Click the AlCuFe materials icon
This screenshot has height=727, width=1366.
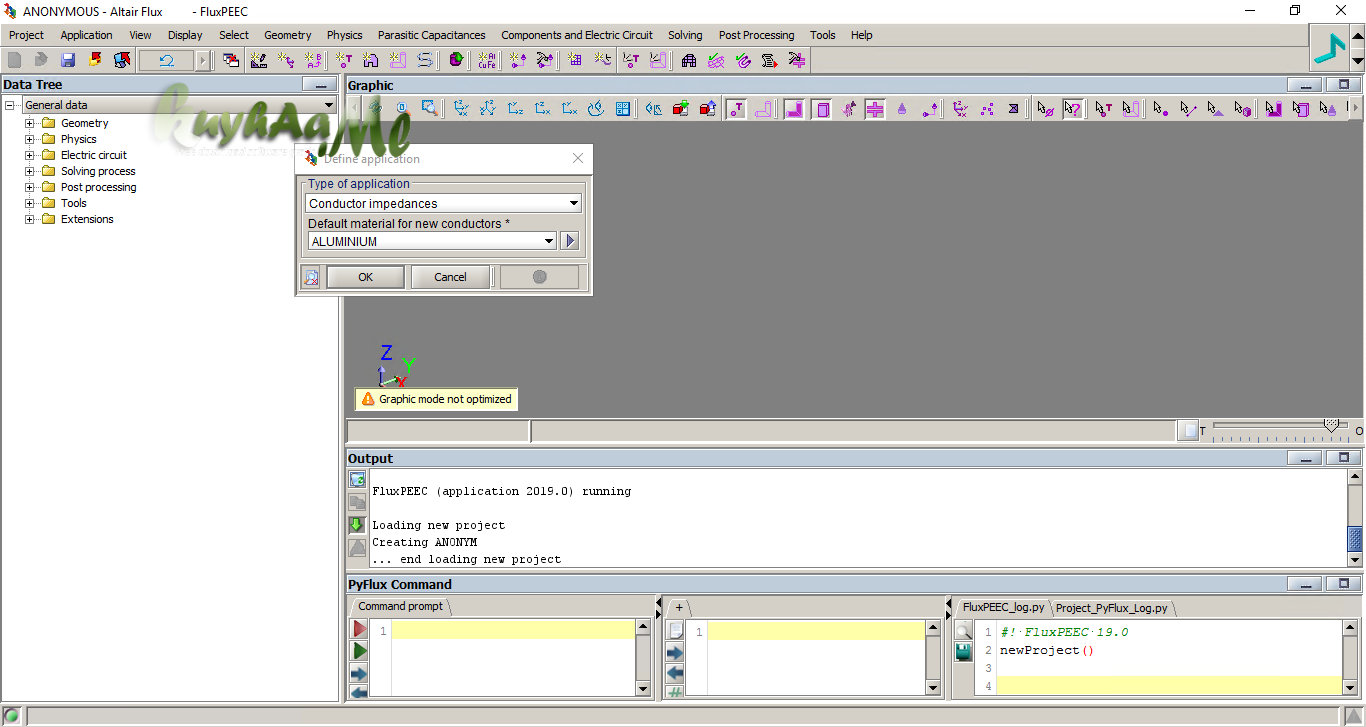point(487,60)
